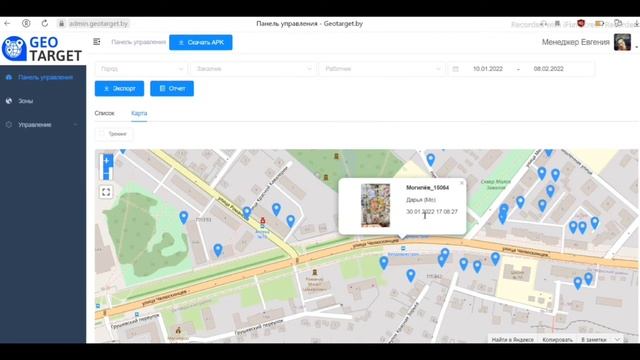640x360 pixels.
Task: Click the Могилёв_15064 title in popup
Action: tap(427, 188)
